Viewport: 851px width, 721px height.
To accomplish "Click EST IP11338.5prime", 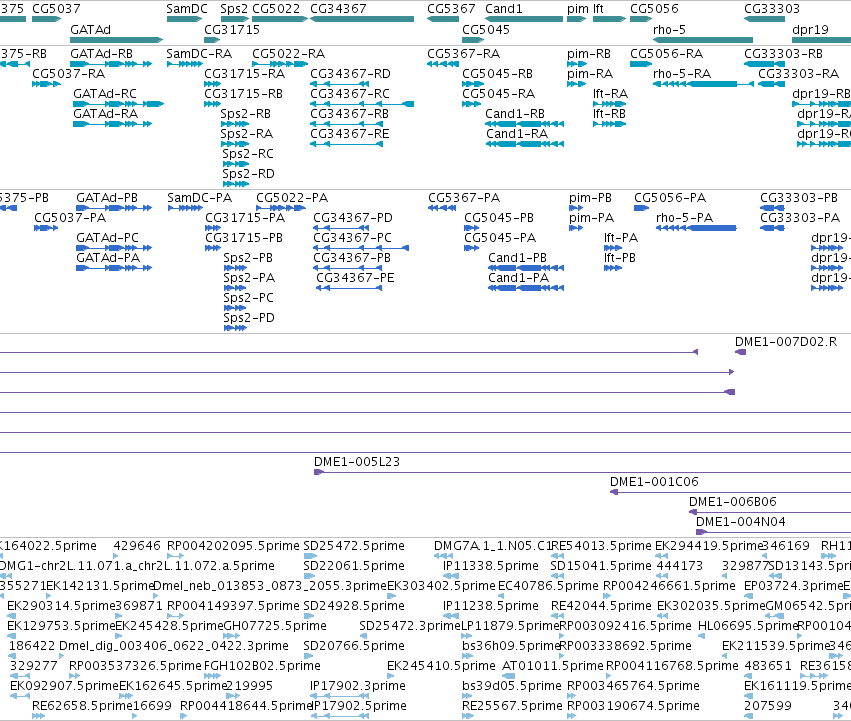I will pos(451,576).
